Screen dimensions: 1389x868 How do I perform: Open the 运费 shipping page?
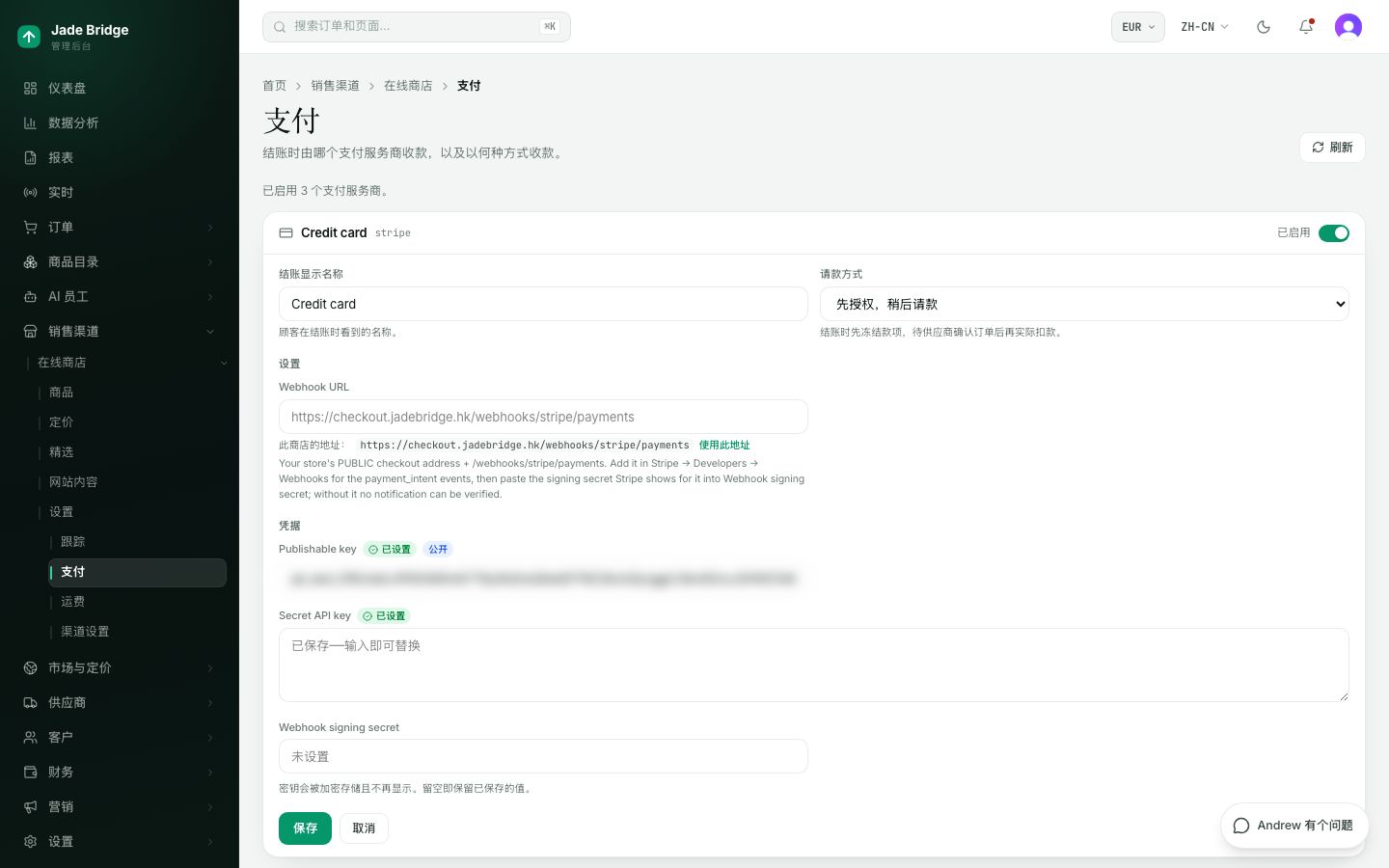pos(138,602)
